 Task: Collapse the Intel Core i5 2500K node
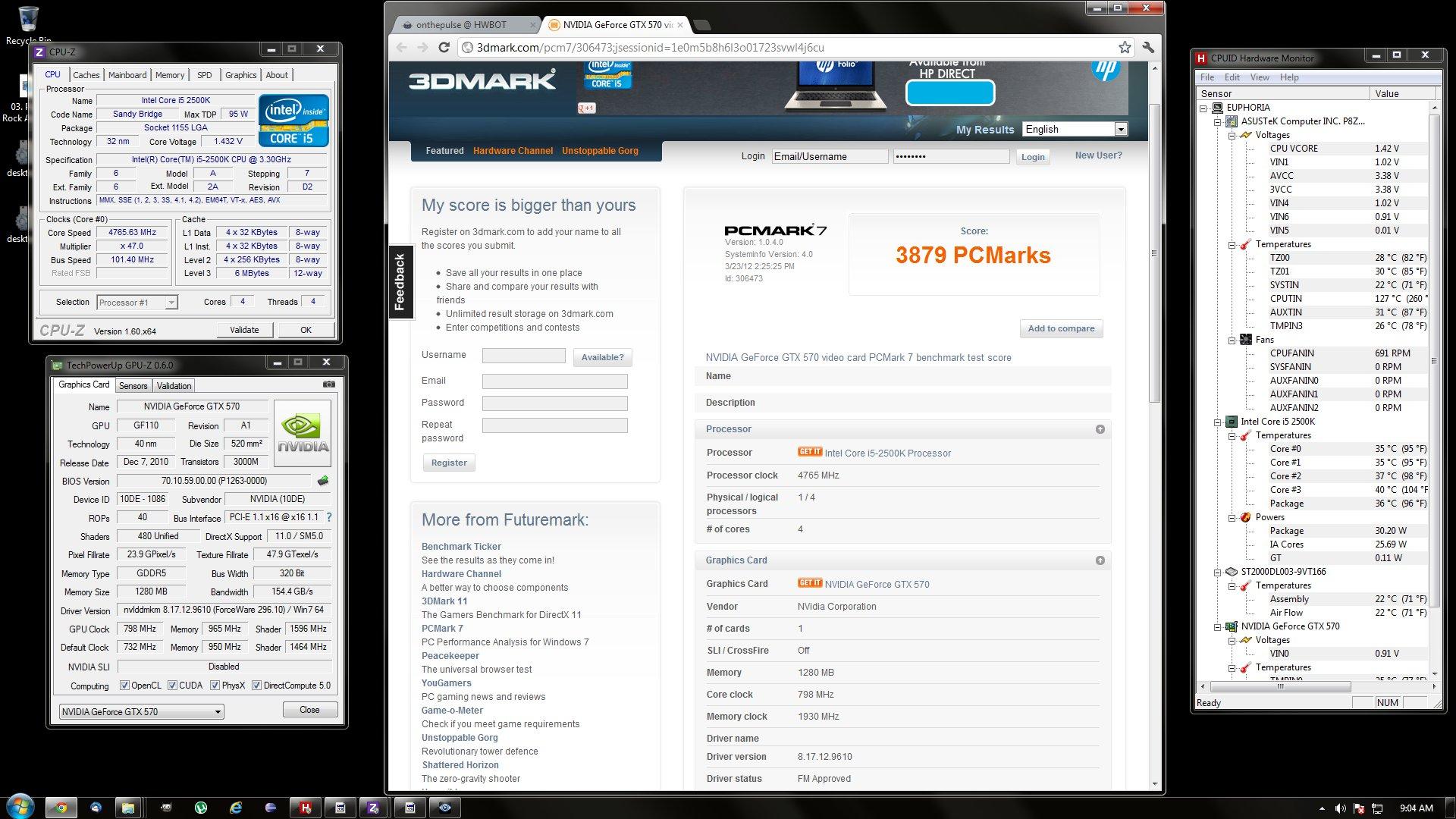[x=1218, y=422]
